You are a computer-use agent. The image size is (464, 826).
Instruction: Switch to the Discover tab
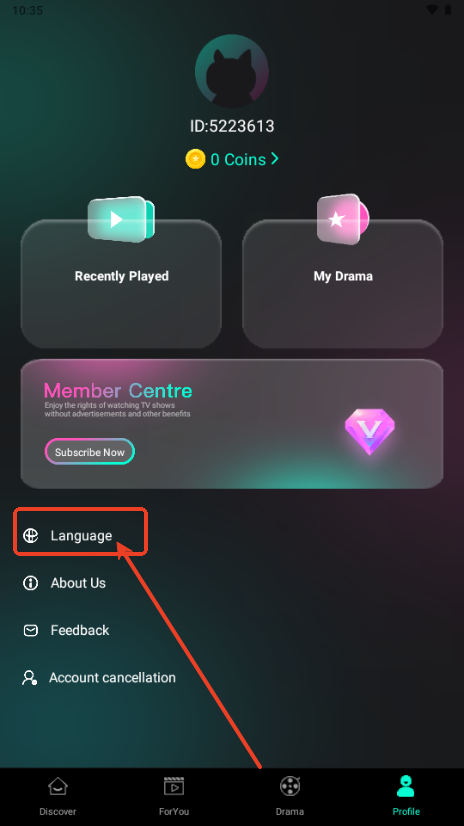58,796
